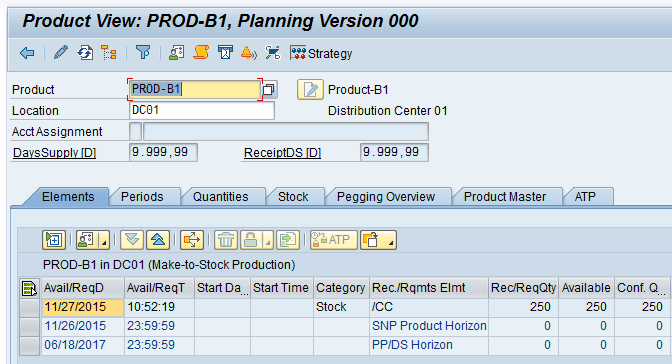This screenshot has height=364, width=672.
Task: Click the delete trash can icon
Action: pos(226,240)
